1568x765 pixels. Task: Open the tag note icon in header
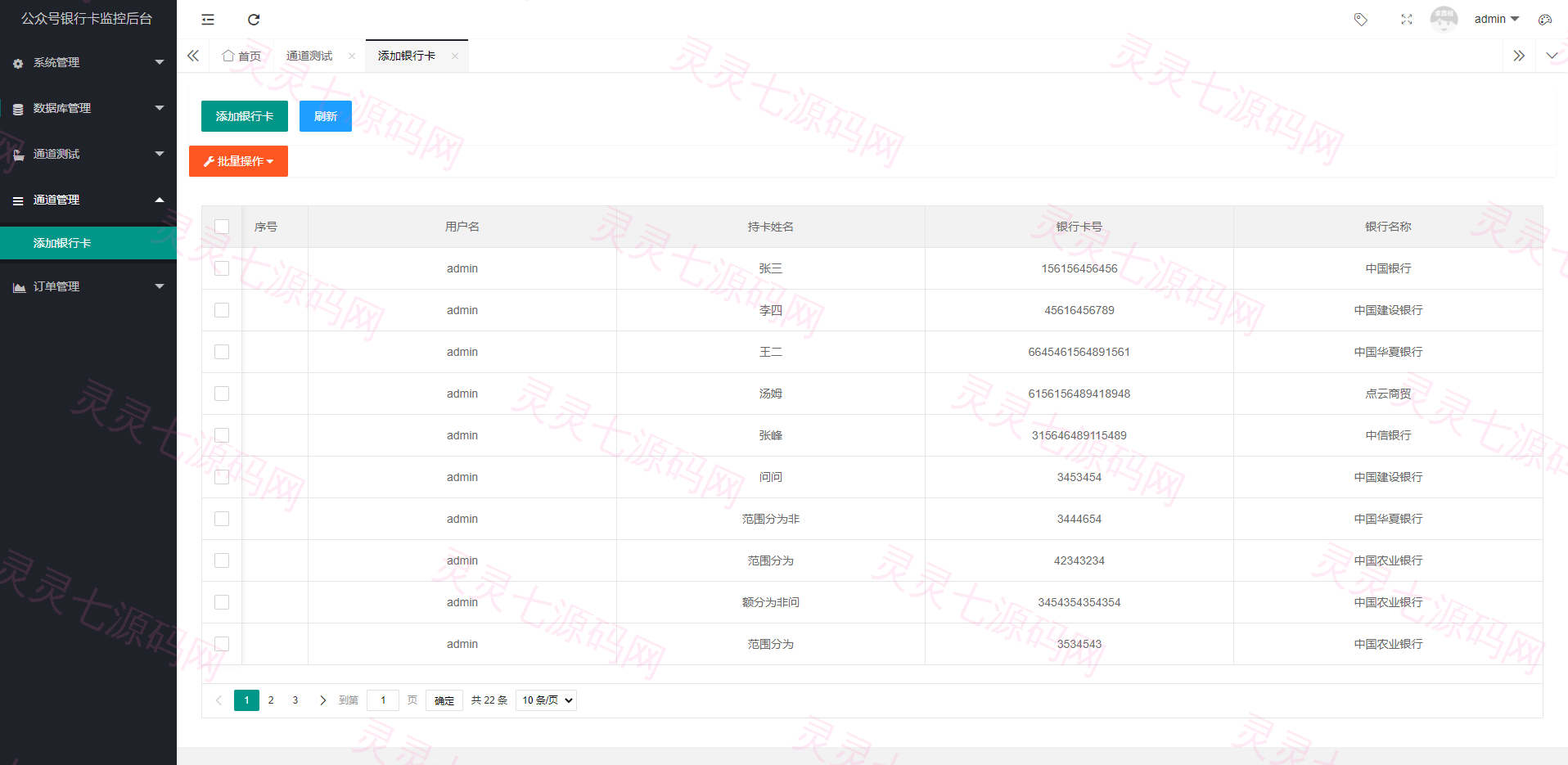pyautogui.click(x=1360, y=20)
